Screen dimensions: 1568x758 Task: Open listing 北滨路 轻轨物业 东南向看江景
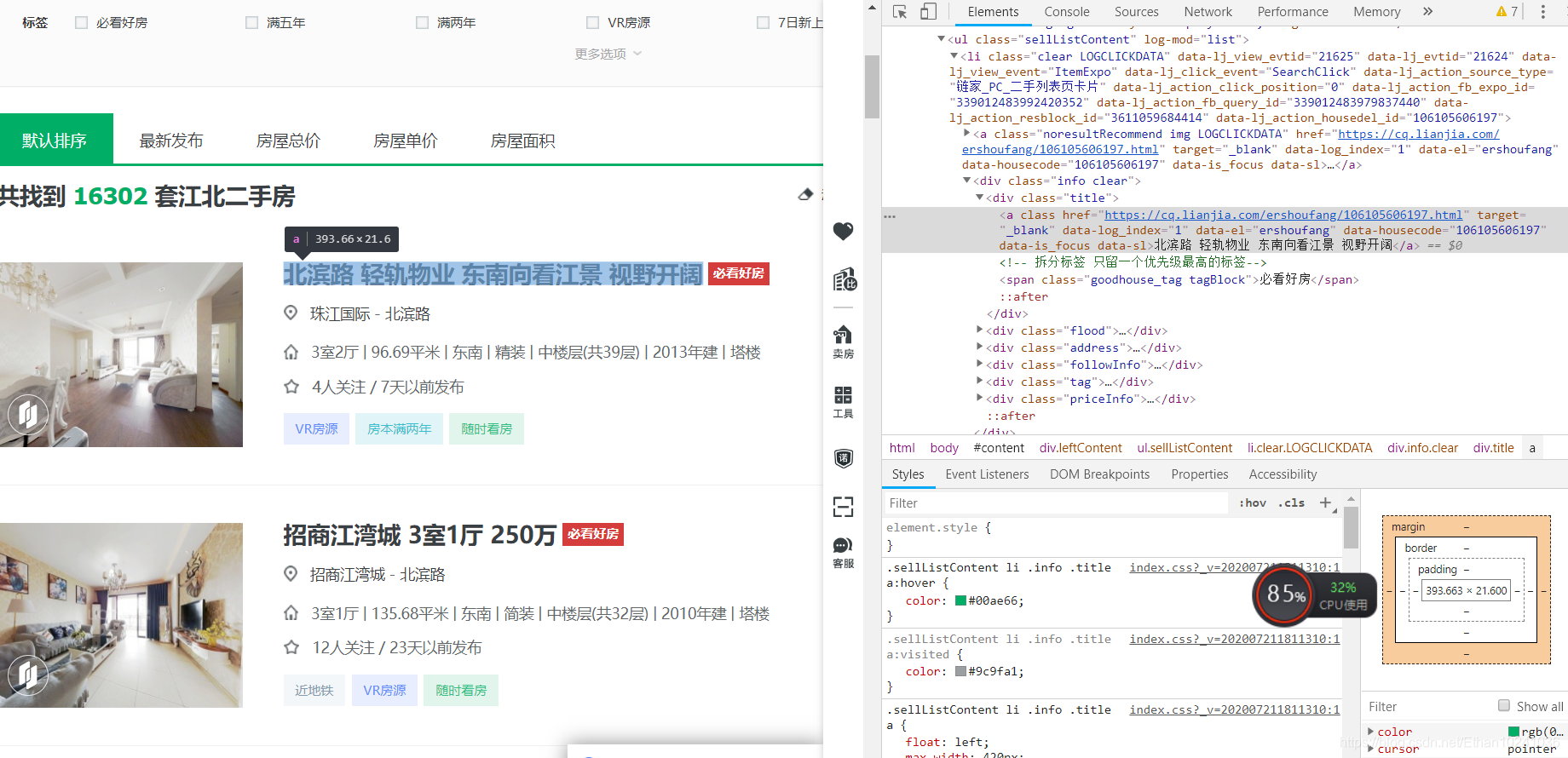click(493, 274)
